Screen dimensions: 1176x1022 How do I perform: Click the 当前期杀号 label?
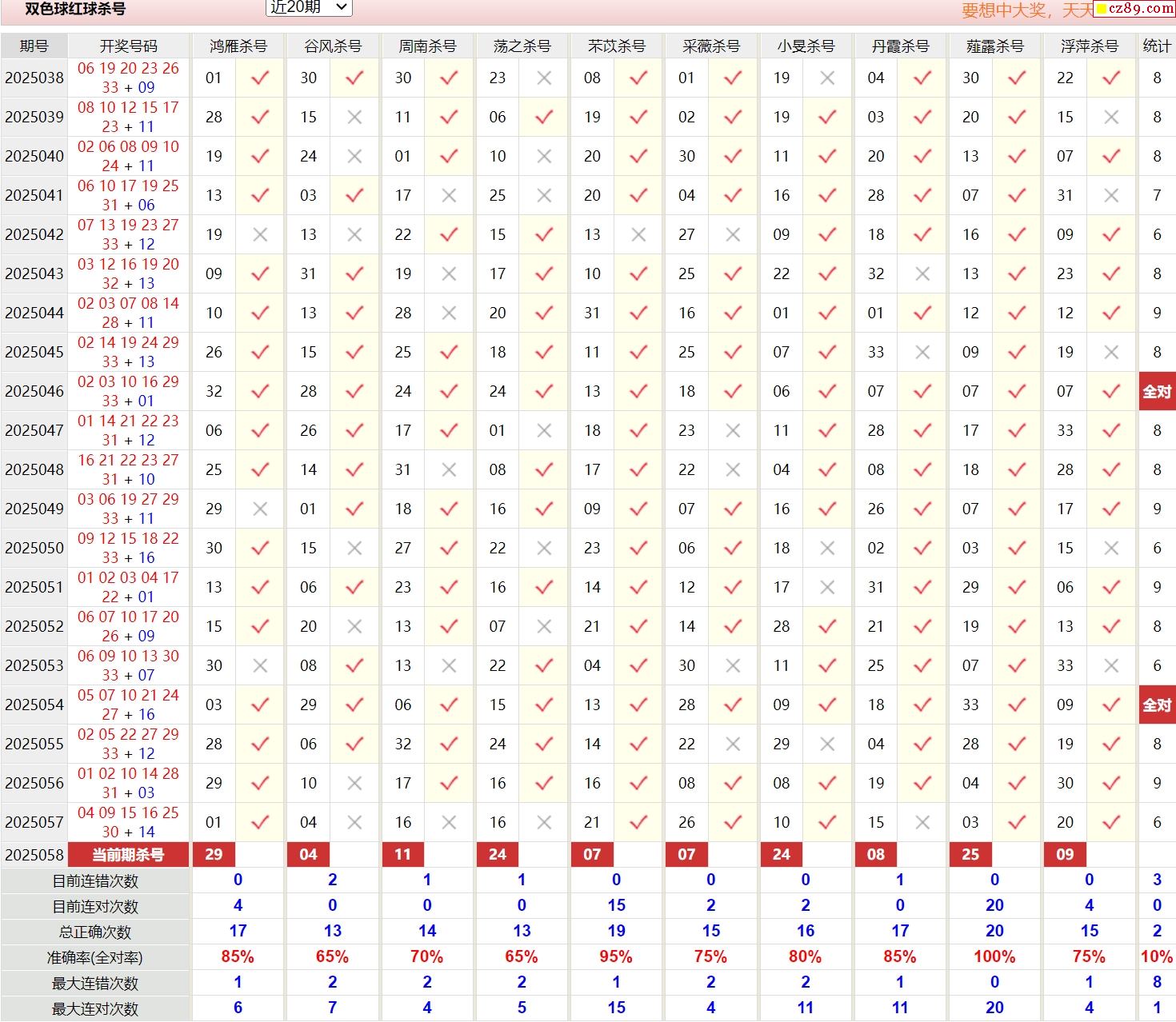click(x=129, y=855)
